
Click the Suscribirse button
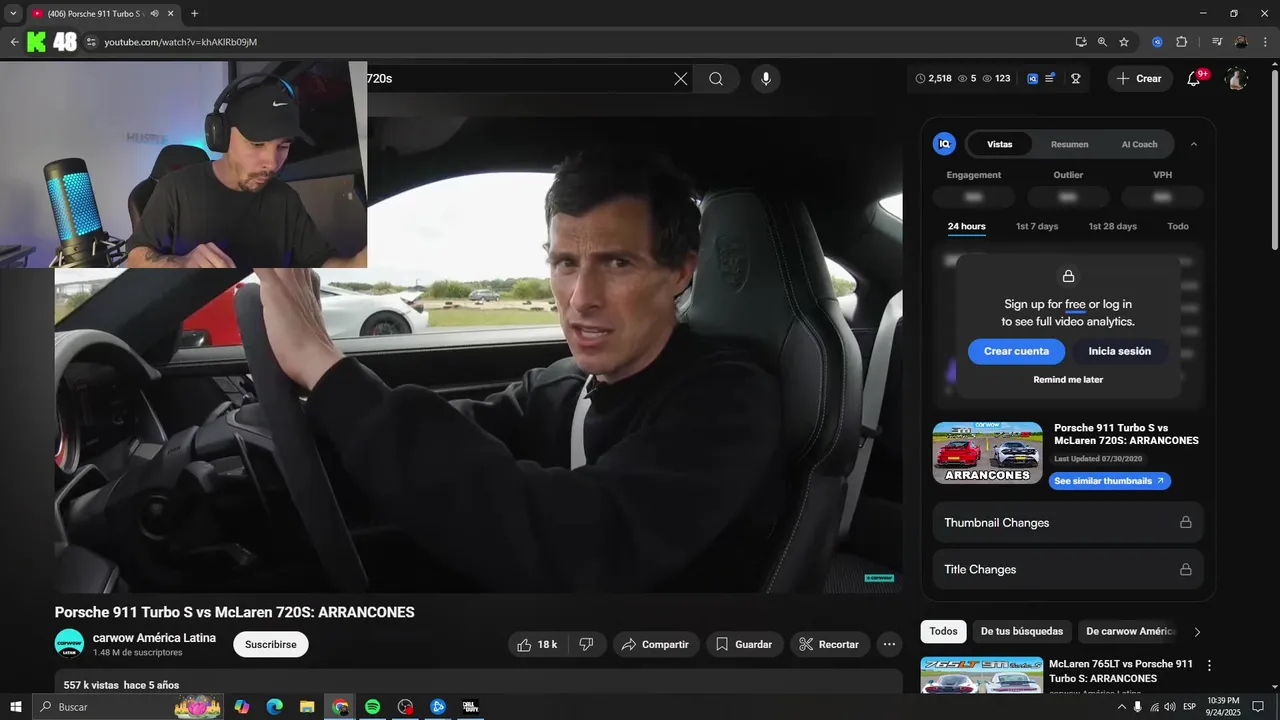[271, 645]
